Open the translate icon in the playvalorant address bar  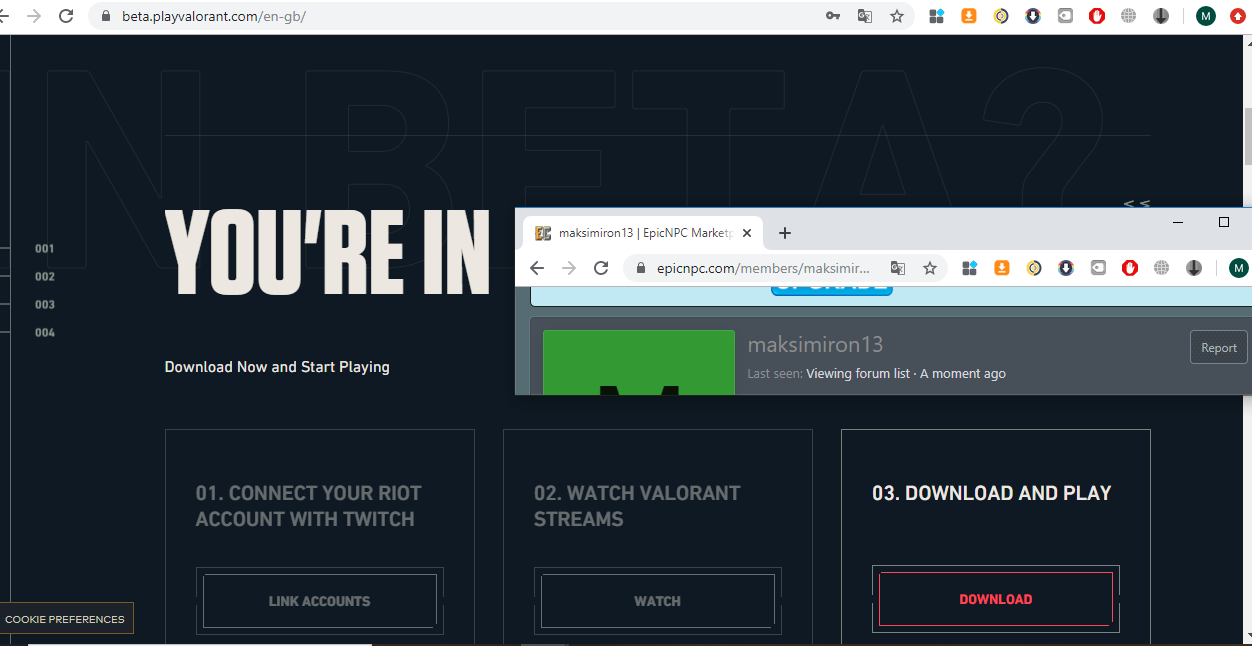tap(865, 16)
